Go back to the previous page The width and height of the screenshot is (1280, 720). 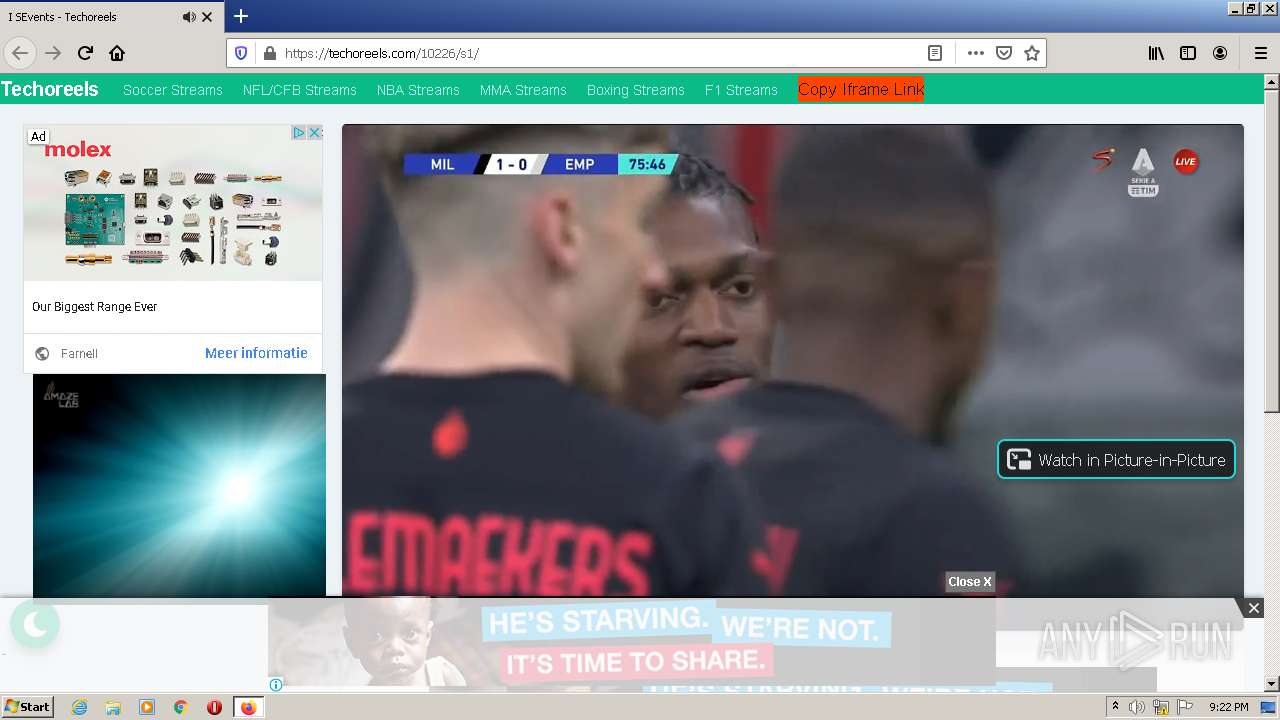pos(20,53)
